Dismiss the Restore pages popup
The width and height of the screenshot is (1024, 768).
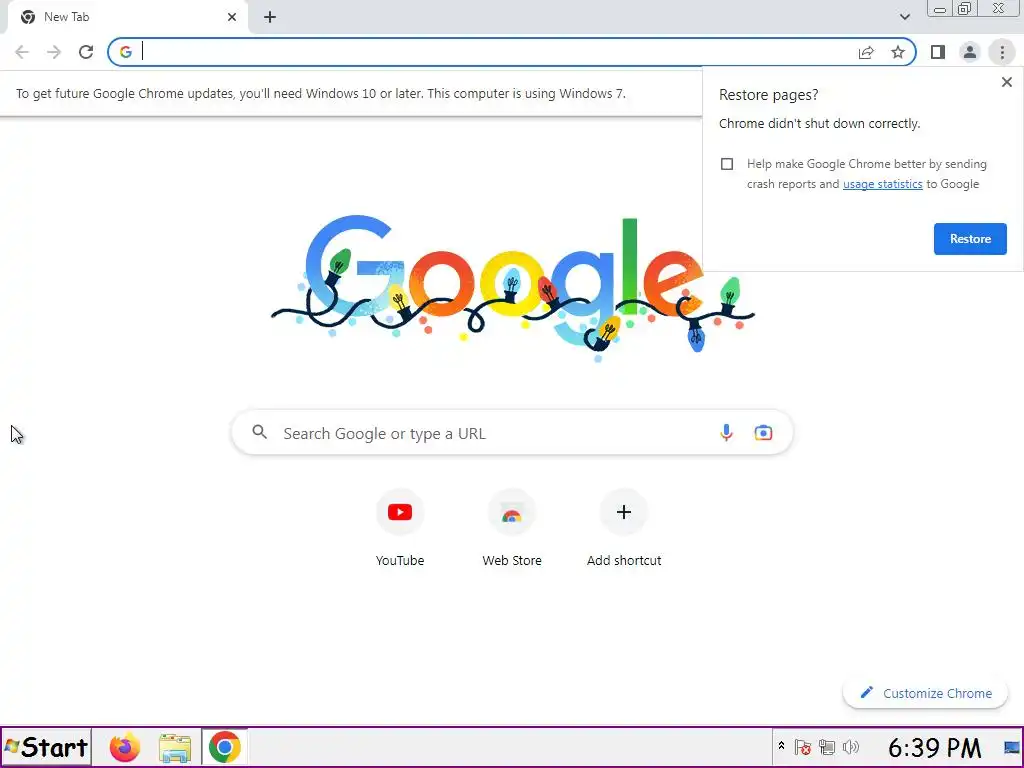(1006, 82)
